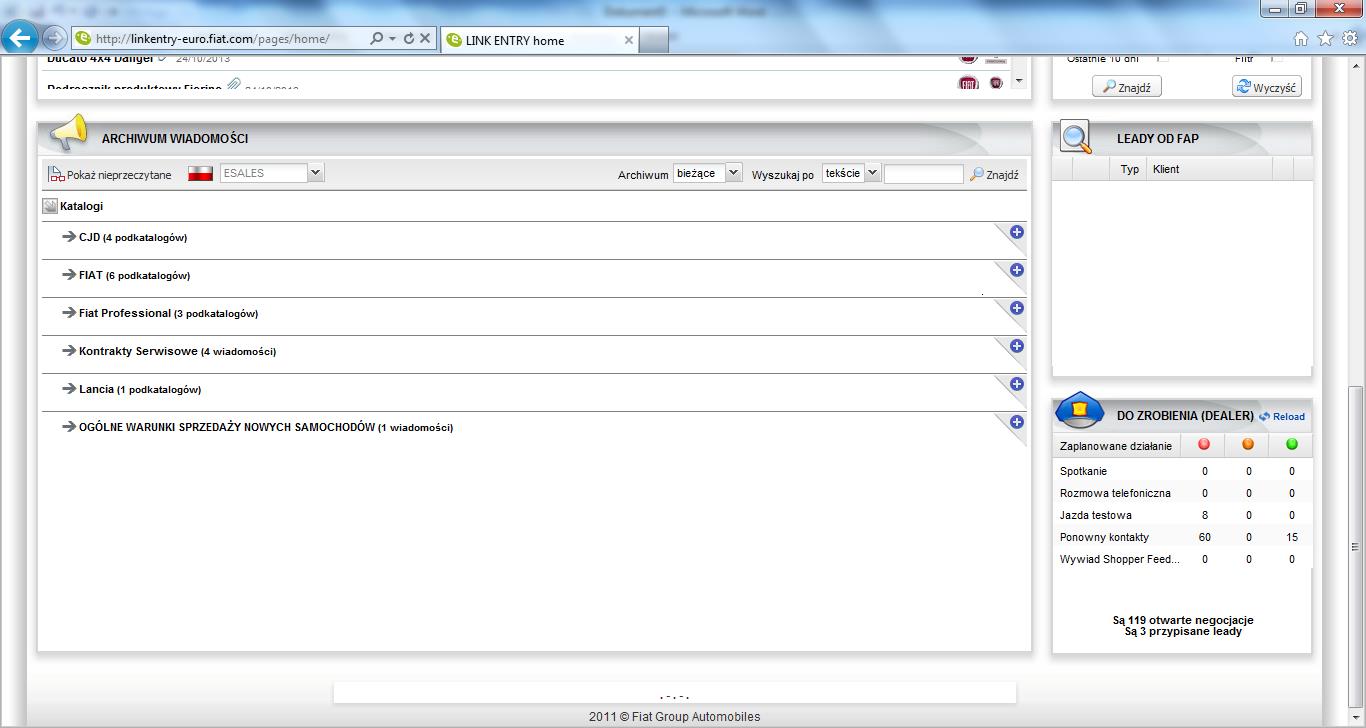The height and width of the screenshot is (728, 1366).
Task: Expand the arrow beside Fiat Professional
Action: [x=69, y=313]
